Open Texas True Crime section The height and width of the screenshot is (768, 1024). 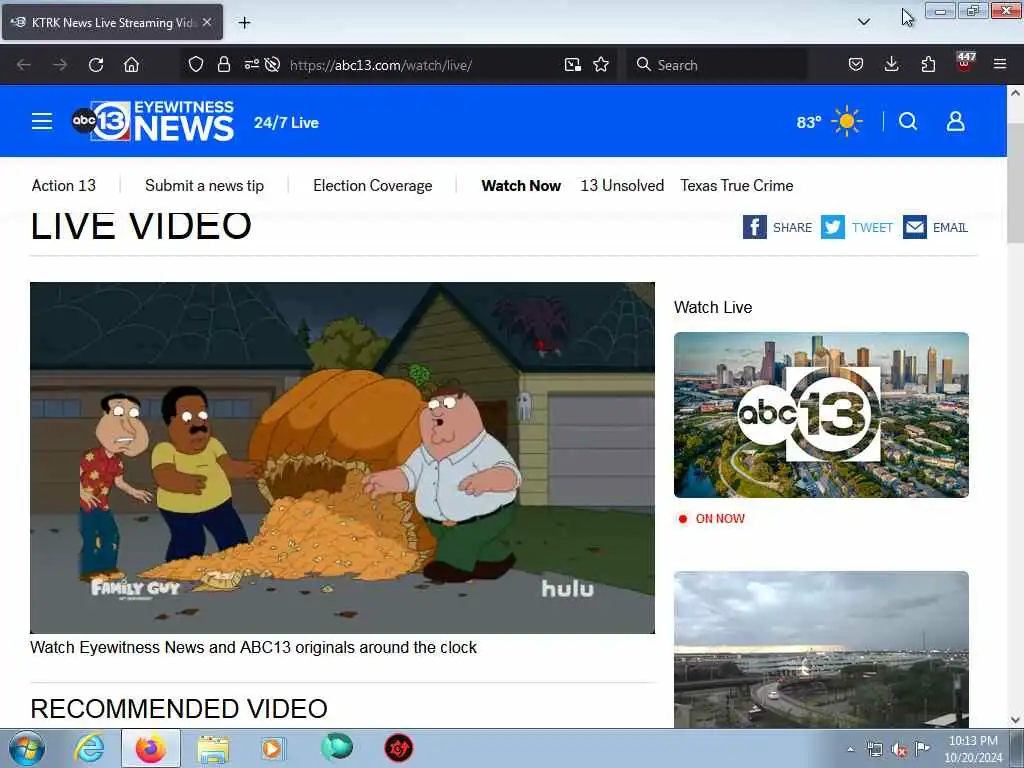point(737,185)
